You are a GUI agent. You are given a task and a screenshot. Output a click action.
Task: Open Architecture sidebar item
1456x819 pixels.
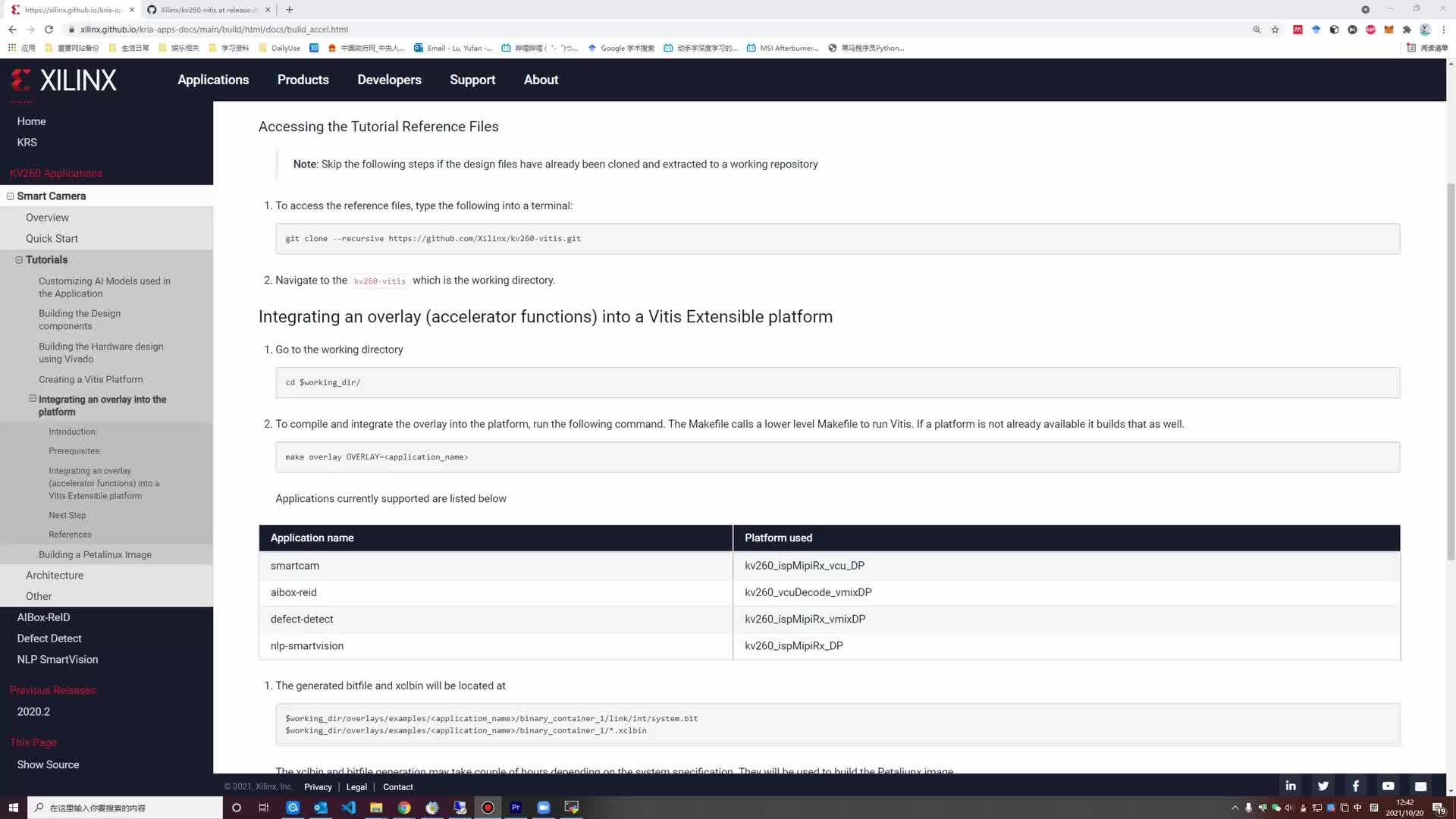[x=55, y=576]
